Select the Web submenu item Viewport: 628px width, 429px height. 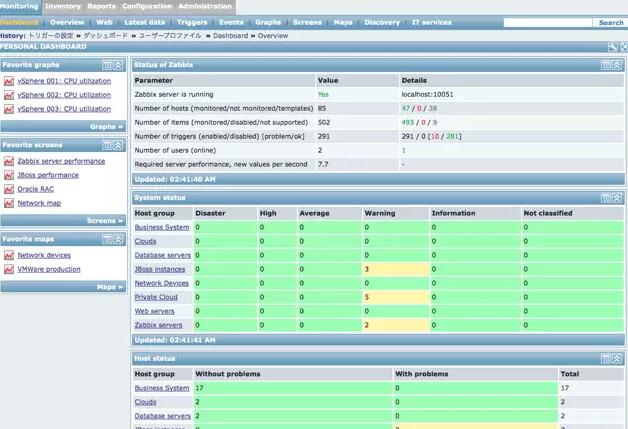(104, 22)
